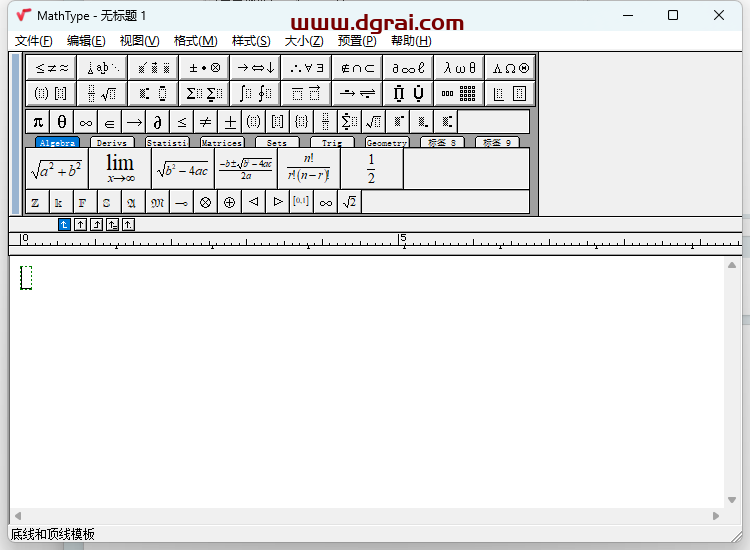Insert the sqrt(a²+b²) expression
This screenshot has width=750, height=550.
pyautogui.click(x=57, y=169)
